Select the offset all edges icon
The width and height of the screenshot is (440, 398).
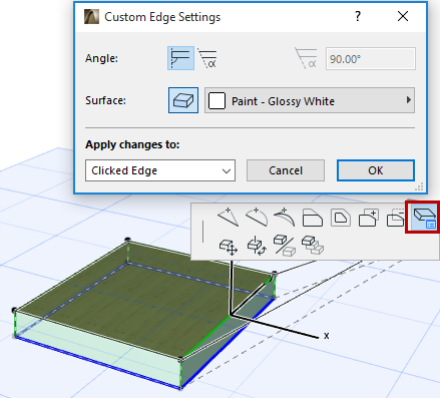[x=341, y=218]
